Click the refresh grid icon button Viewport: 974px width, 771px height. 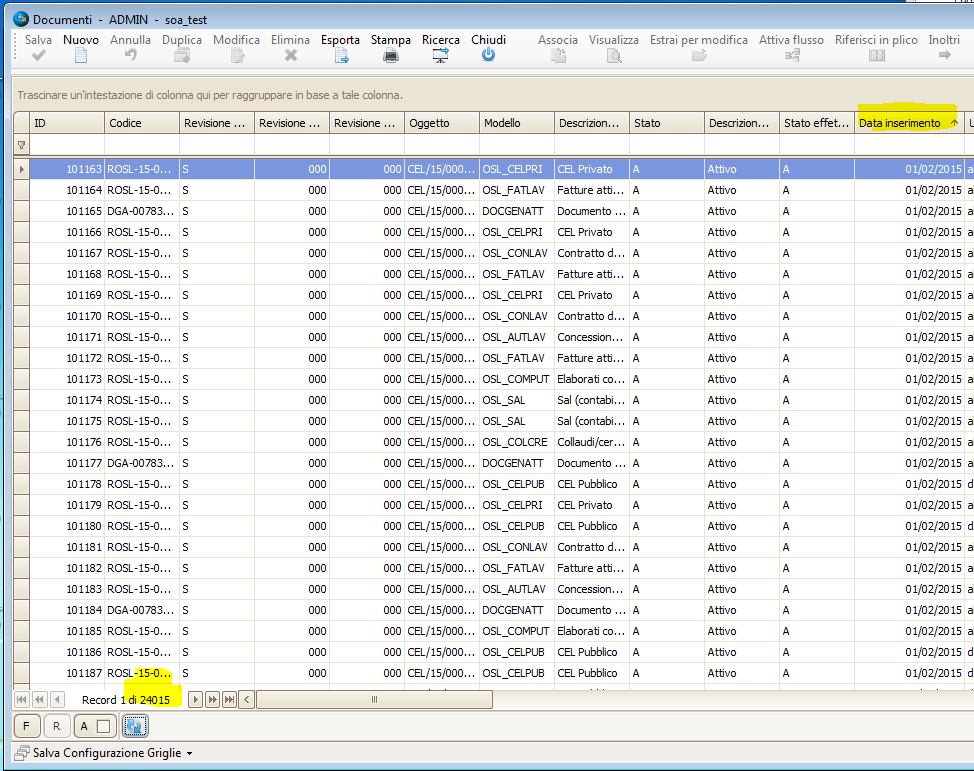click(136, 726)
